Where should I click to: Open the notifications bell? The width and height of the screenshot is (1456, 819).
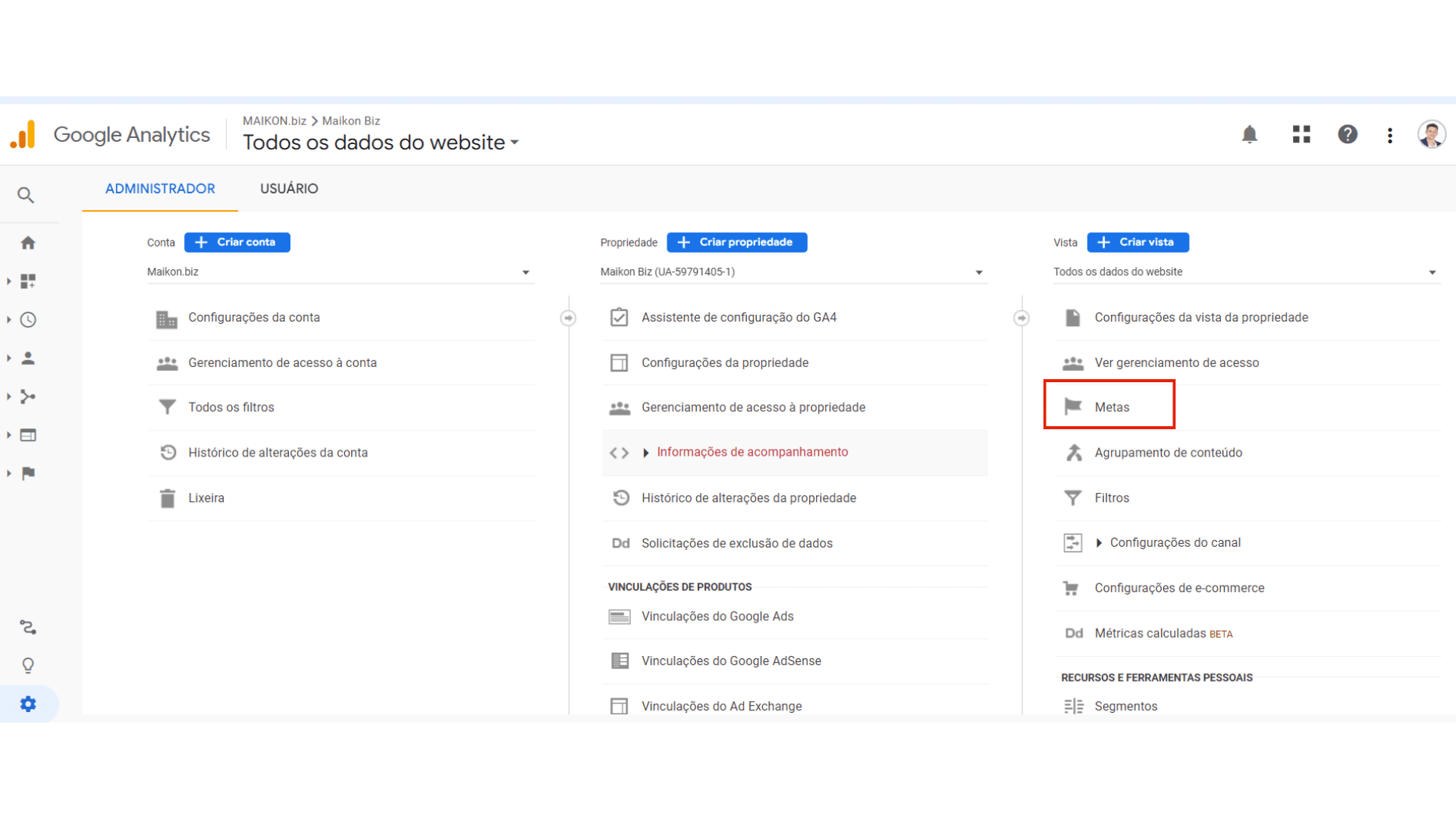1250,135
